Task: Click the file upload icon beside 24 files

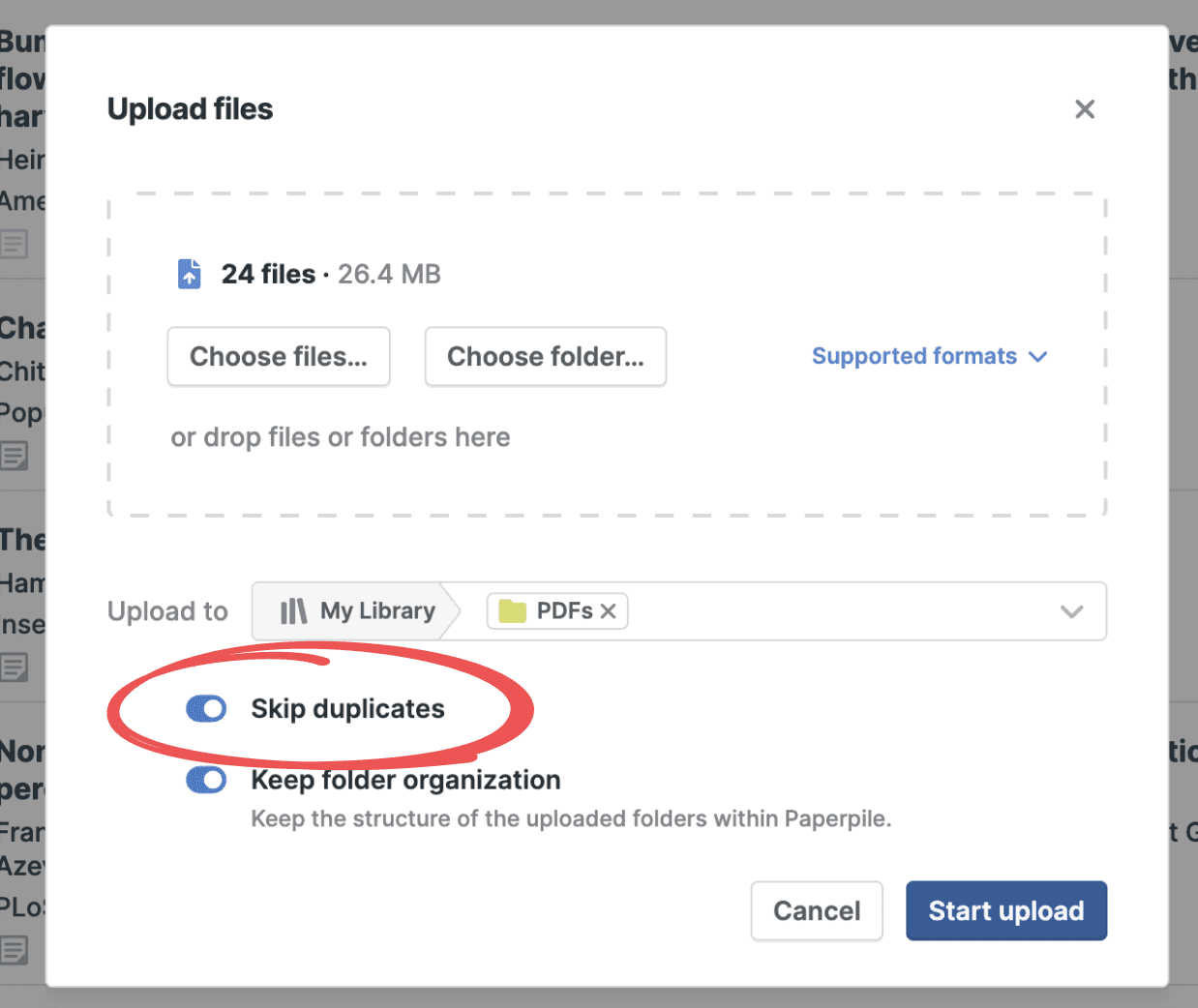Action: (190, 274)
